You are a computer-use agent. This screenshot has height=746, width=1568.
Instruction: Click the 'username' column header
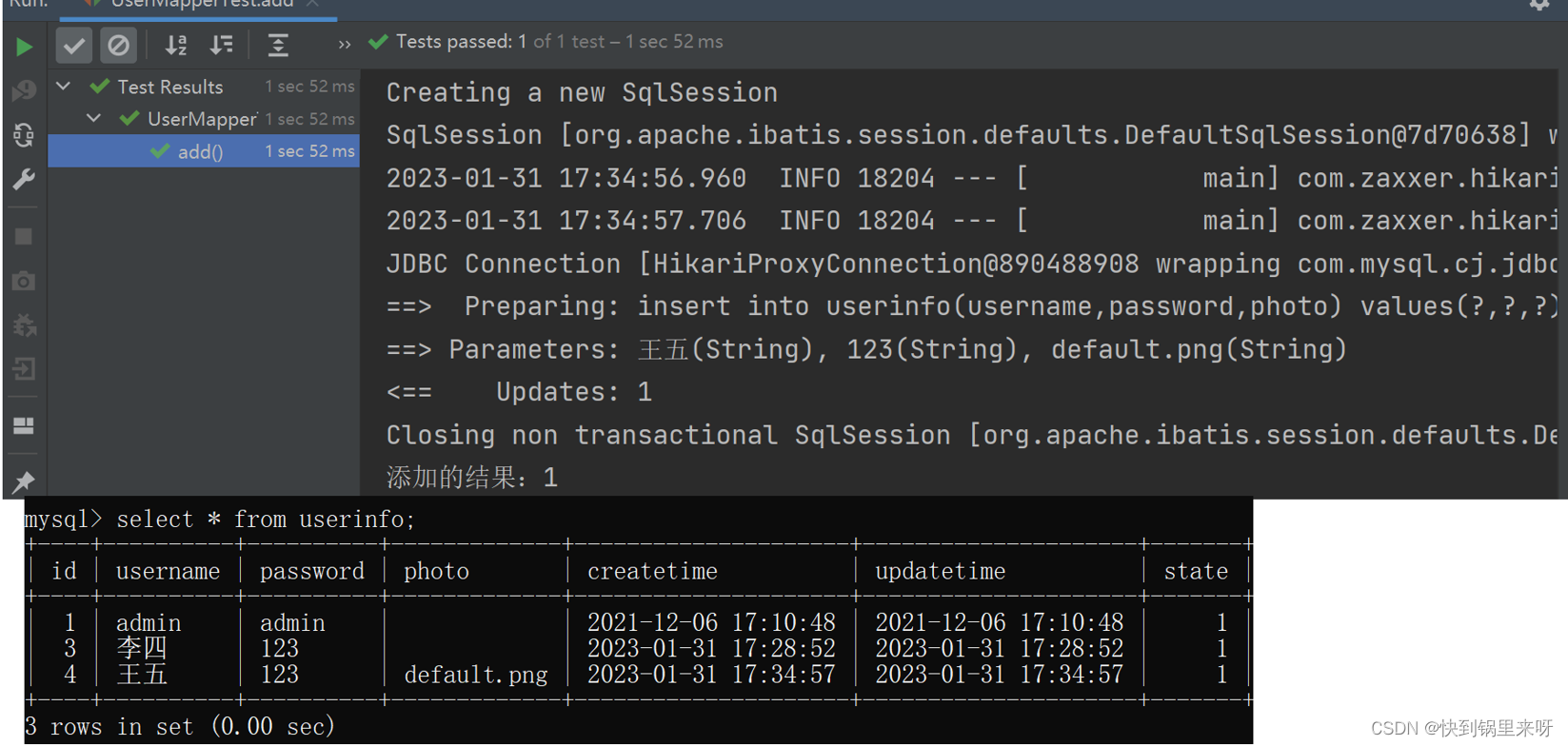(x=168, y=571)
